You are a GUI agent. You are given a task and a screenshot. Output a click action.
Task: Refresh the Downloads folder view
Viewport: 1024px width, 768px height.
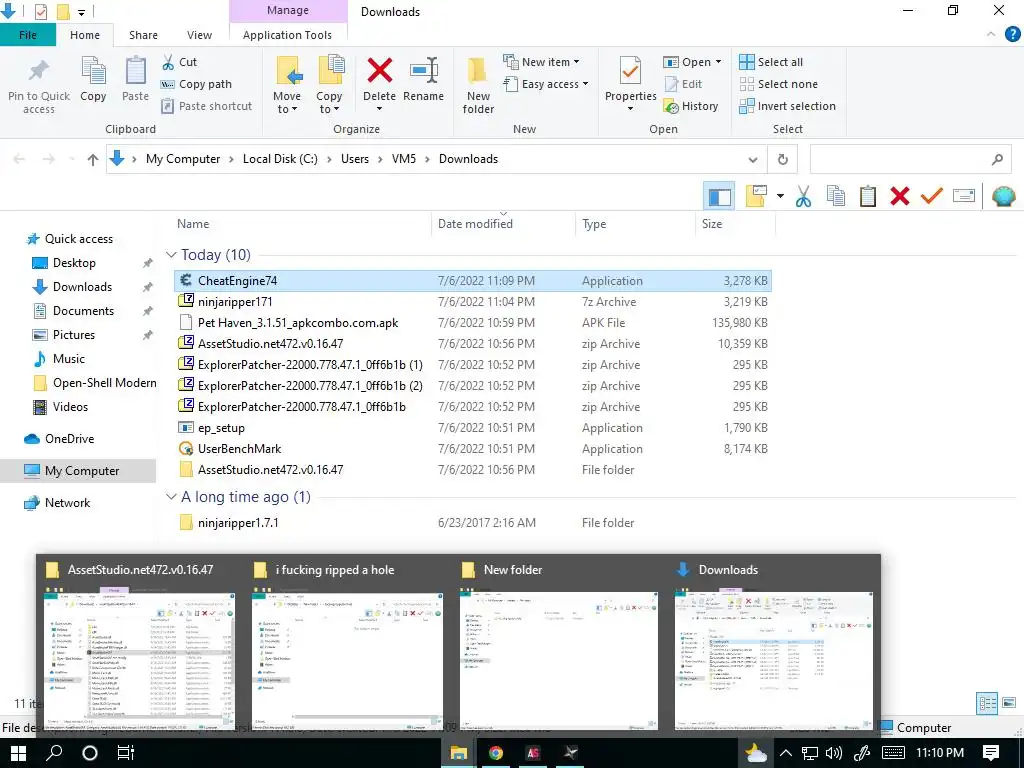782,159
